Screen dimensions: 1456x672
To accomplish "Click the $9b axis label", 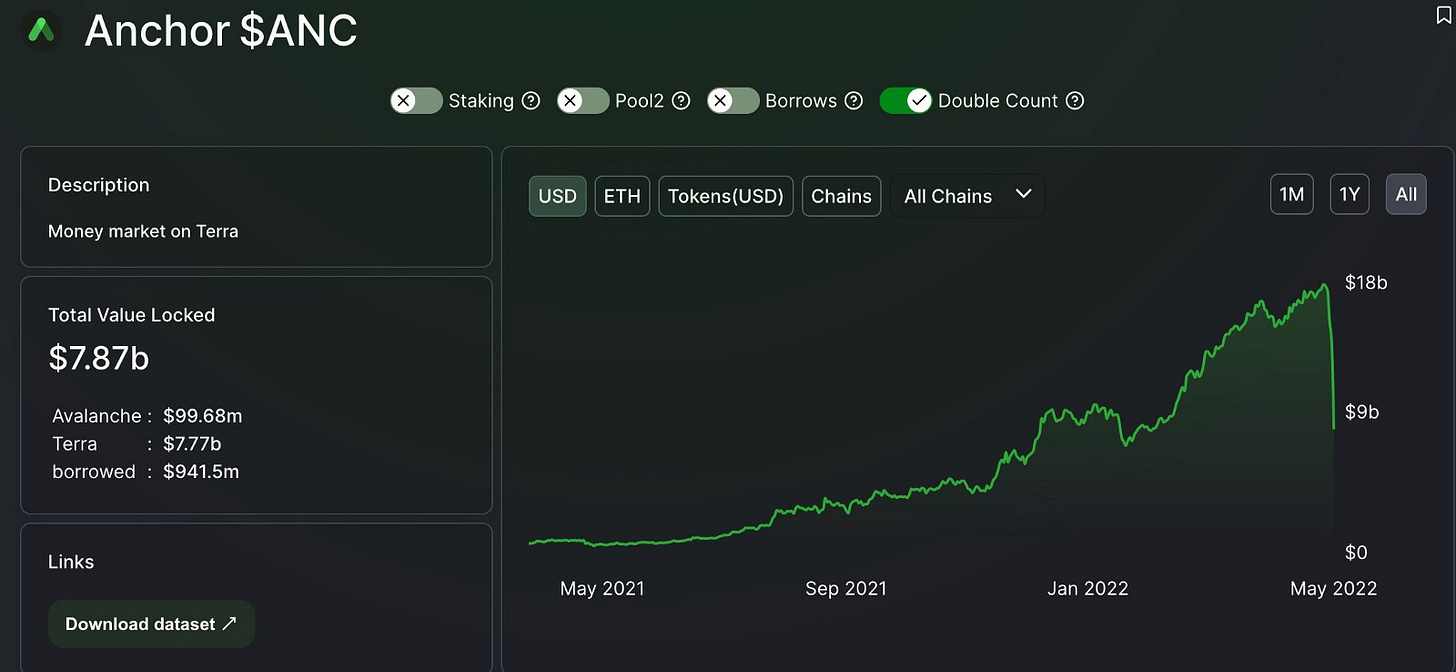I will (1361, 412).
